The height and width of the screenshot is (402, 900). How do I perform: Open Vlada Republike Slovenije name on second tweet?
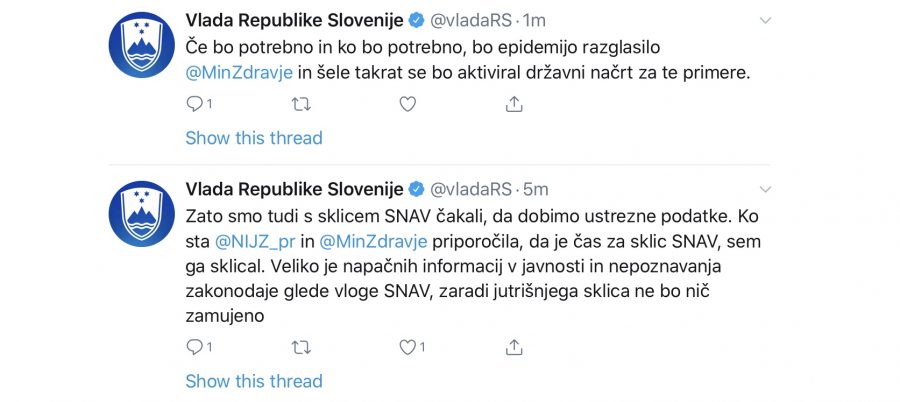[294, 189]
